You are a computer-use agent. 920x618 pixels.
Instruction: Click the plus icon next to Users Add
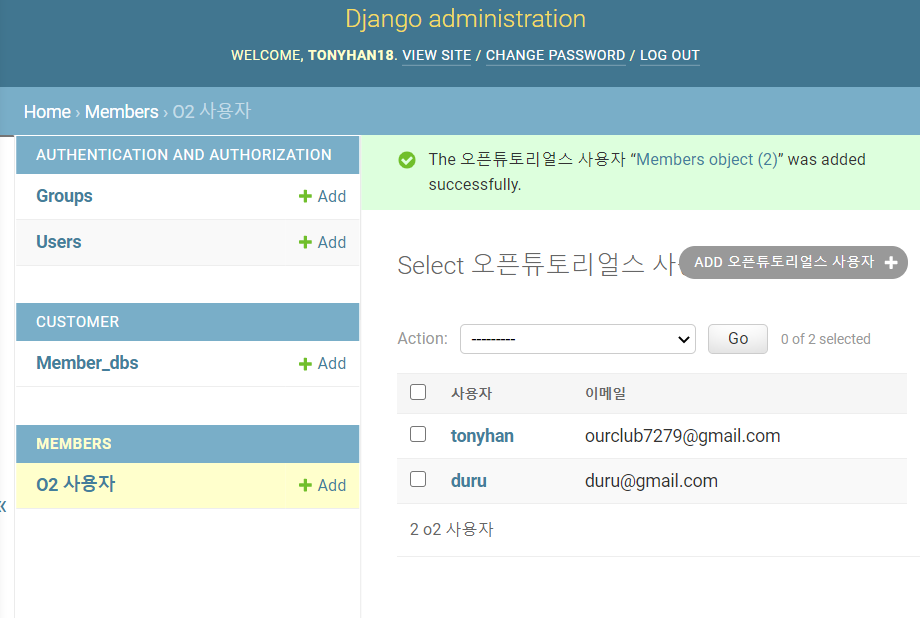pos(305,242)
